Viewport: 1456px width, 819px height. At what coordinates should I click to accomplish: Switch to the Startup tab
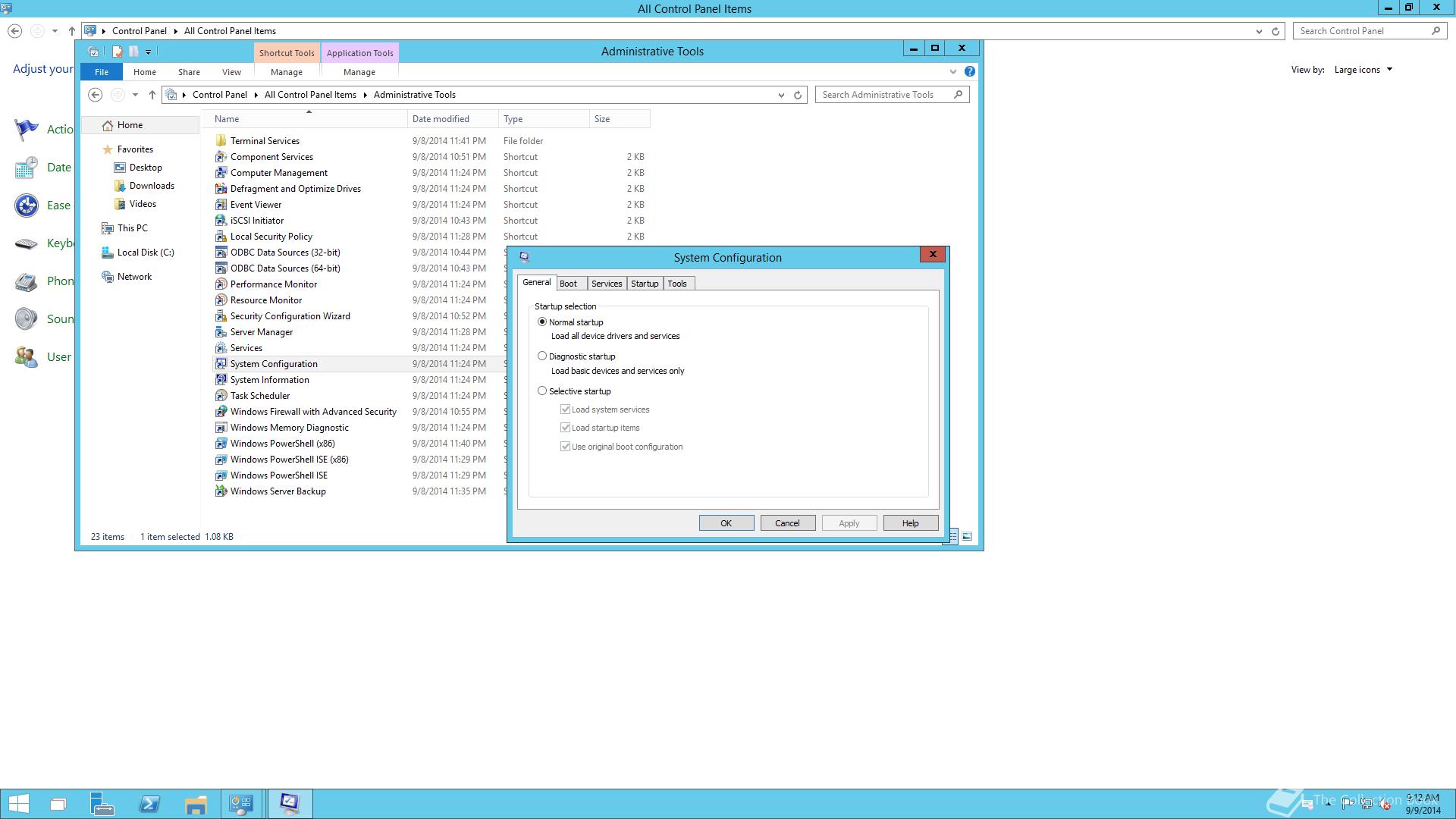click(x=645, y=284)
